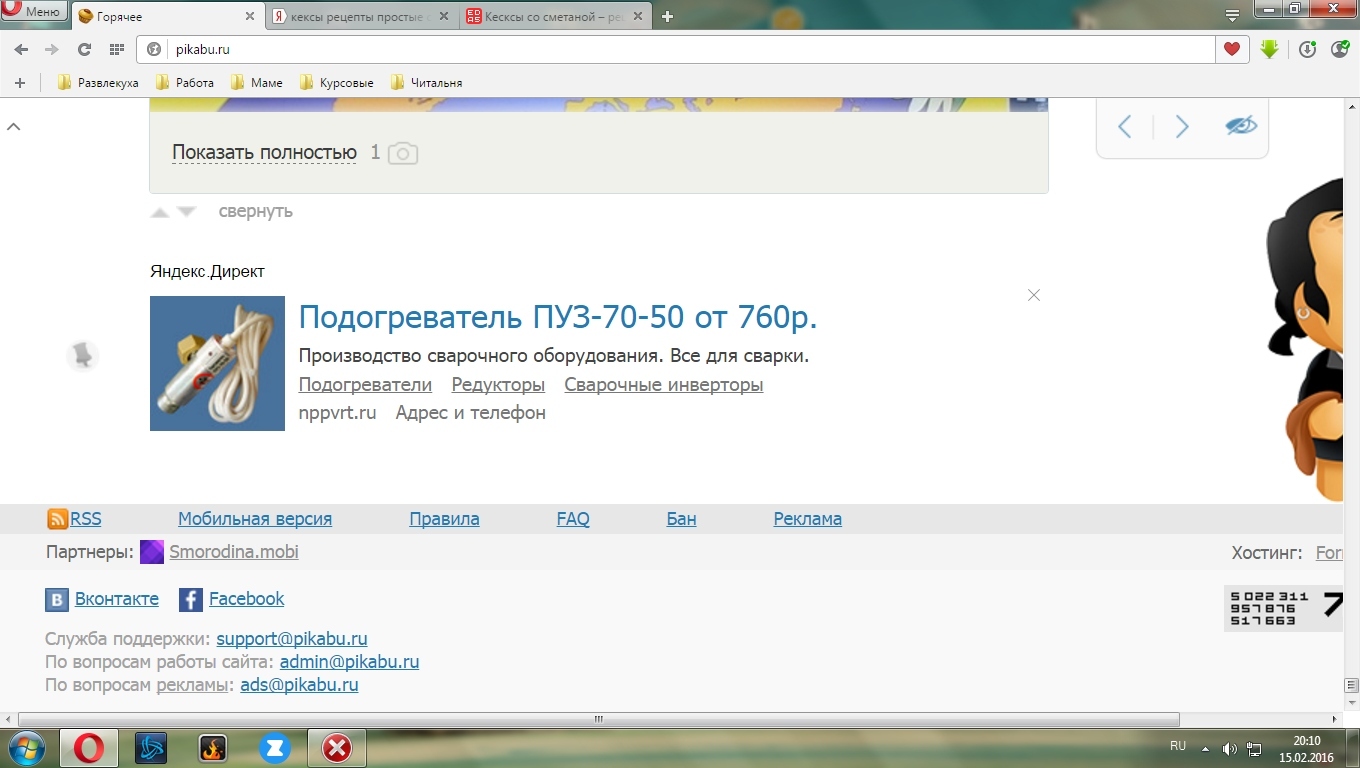
Task: Click the address bar showing pikabu.ru
Action: pyautogui.click(x=680, y=49)
